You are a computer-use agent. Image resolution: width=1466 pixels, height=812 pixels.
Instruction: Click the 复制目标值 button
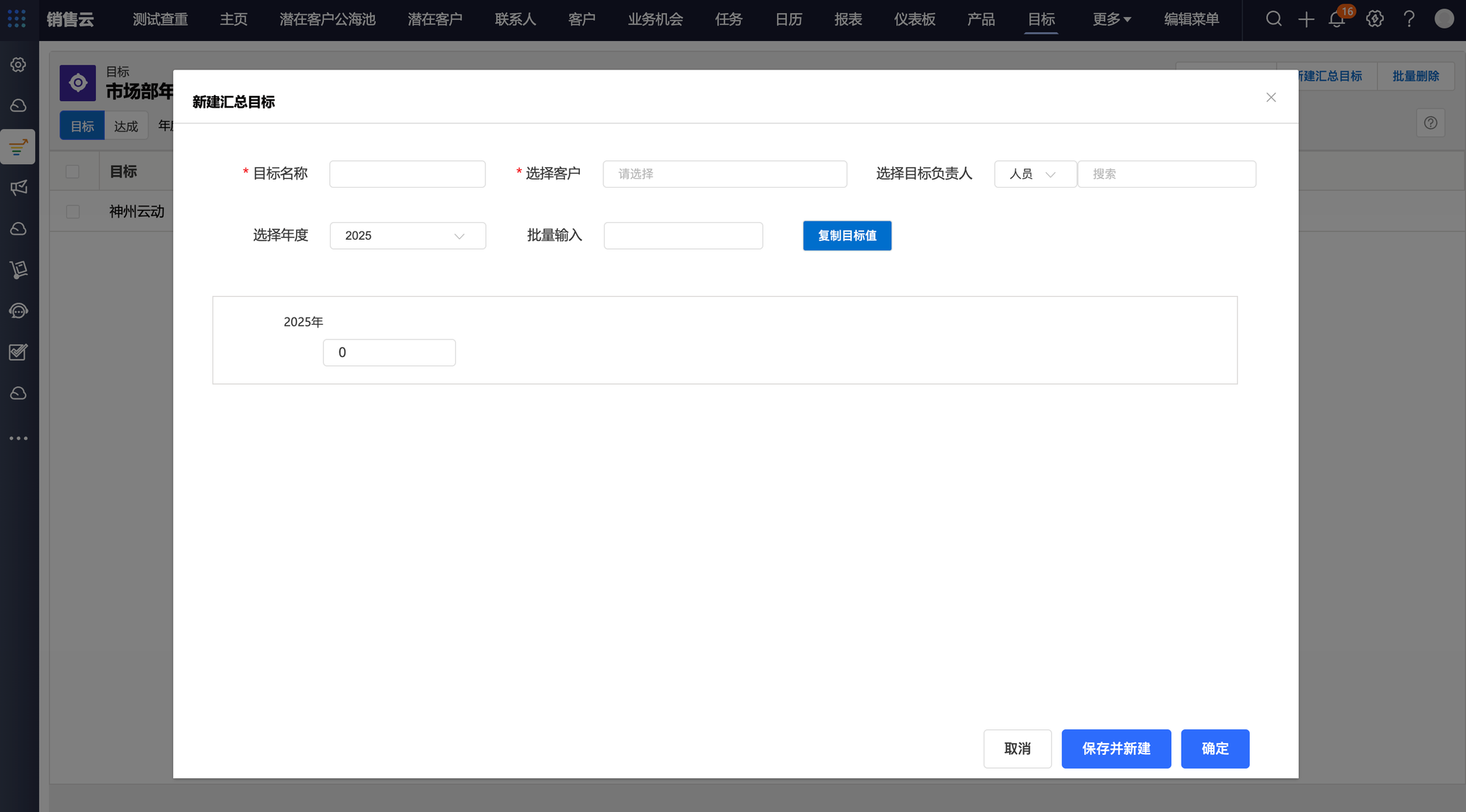coord(847,236)
